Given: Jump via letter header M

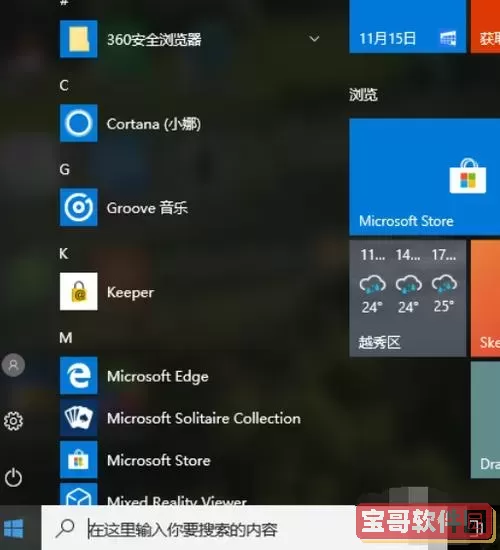Looking at the screenshot, I should tap(66, 338).
